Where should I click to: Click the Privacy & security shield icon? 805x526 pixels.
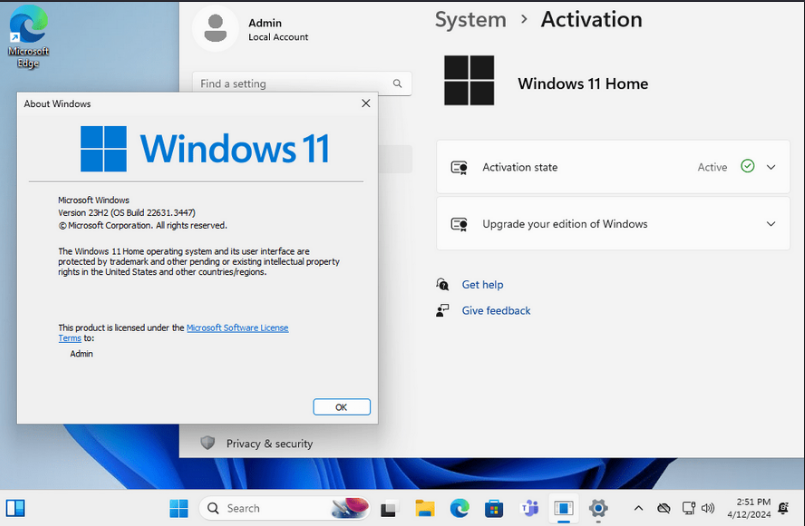pyautogui.click(x=208, y=443)
